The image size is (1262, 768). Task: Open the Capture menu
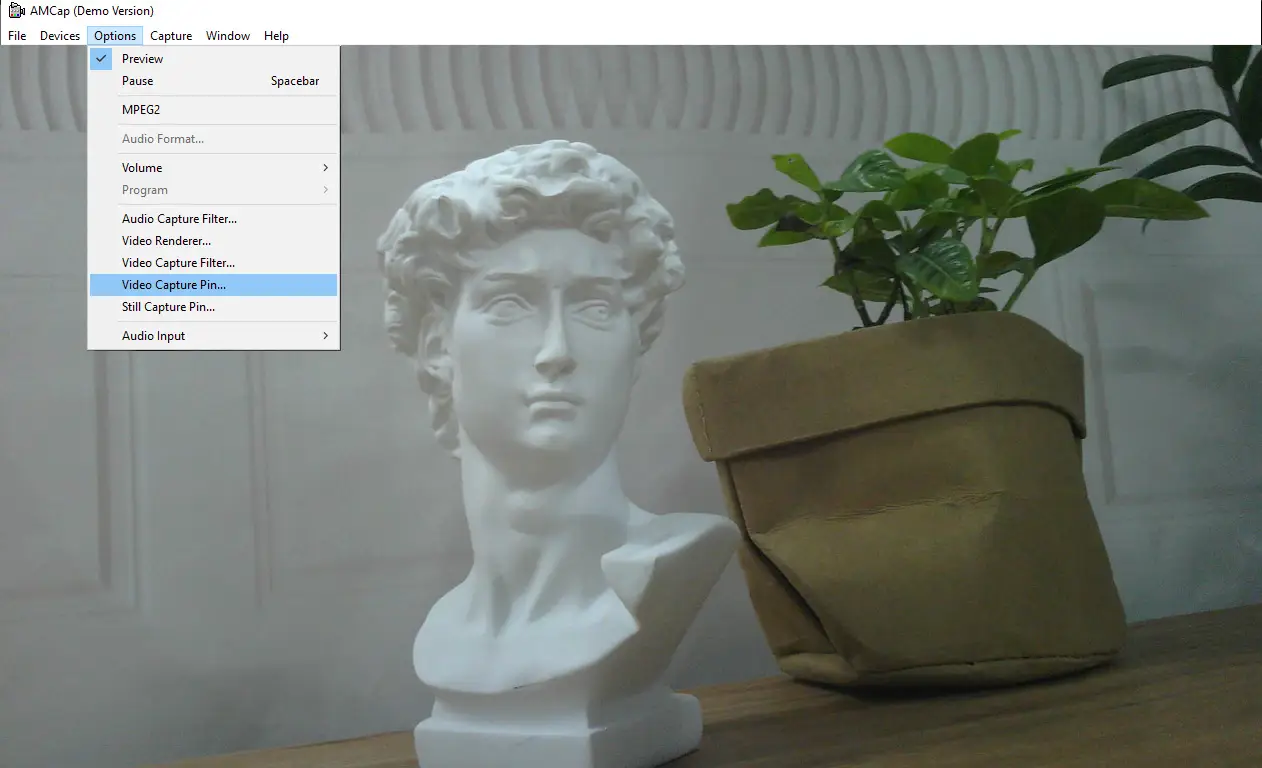[x=171, y=36]
